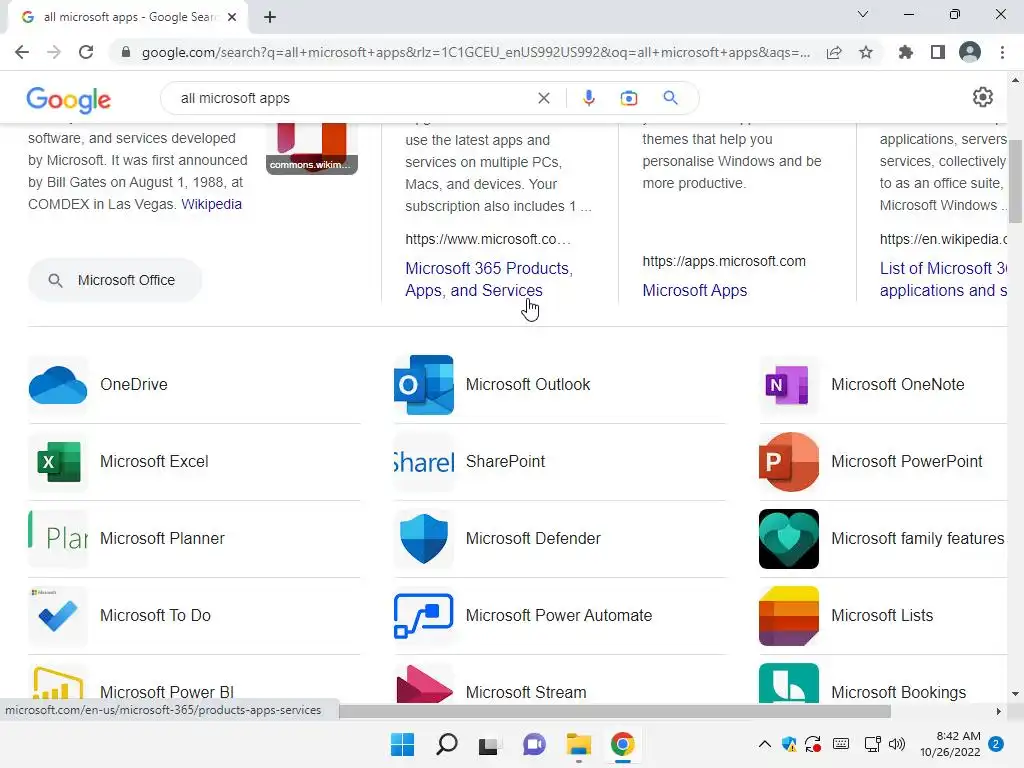Click the https://apps.microsoft.com URL text
This screenshot has height=768, width=1024.
[724, 261]
